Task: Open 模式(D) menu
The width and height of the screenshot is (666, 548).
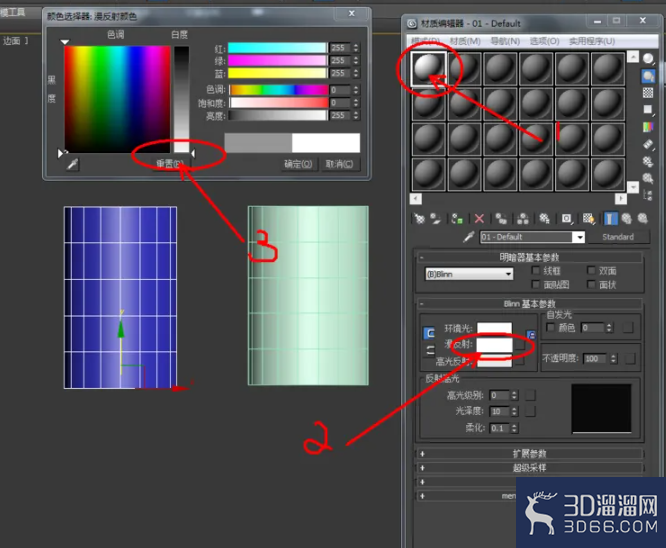Action: point(425,41)
